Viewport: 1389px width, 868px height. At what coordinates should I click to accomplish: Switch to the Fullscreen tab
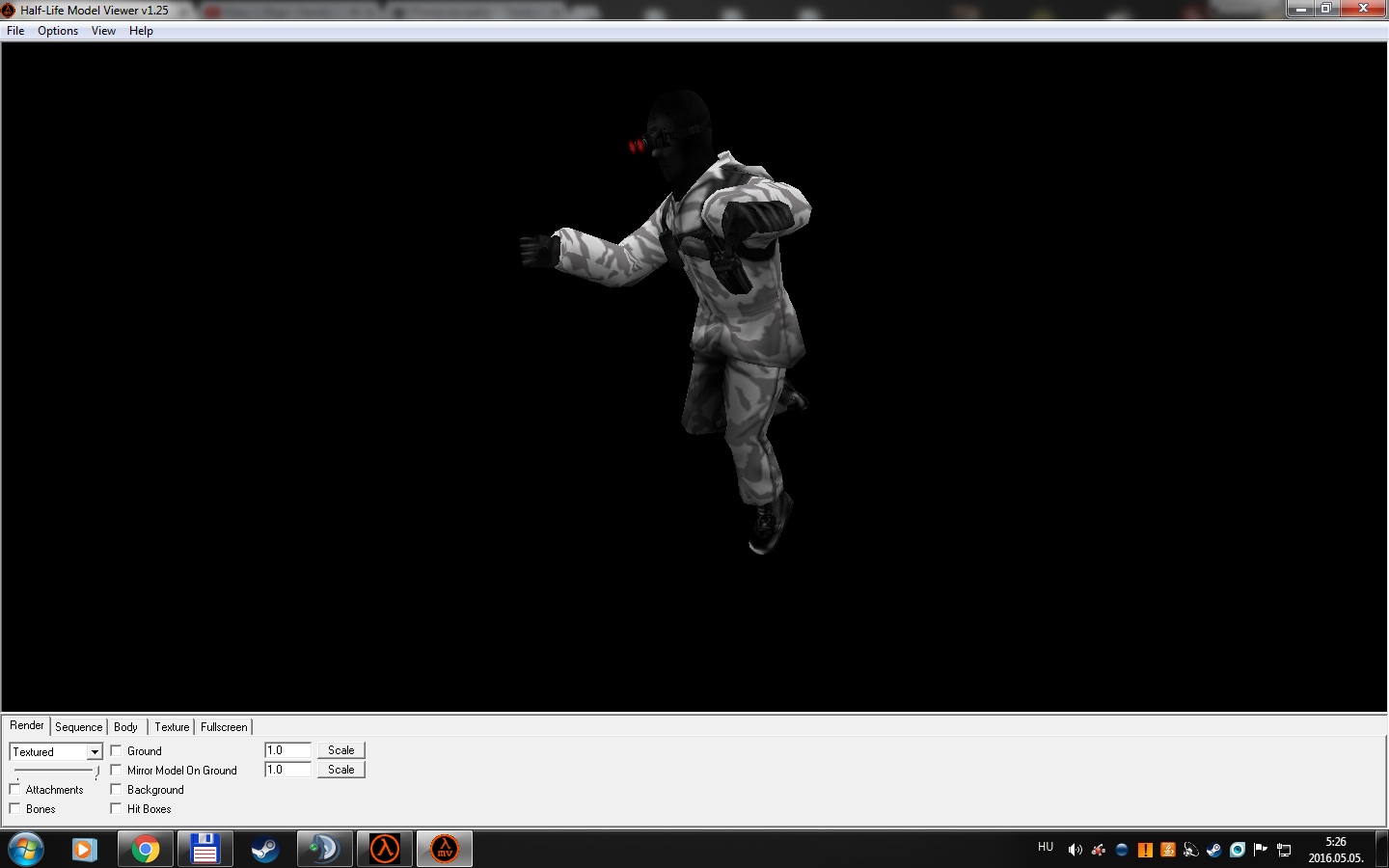coord(224,727)
